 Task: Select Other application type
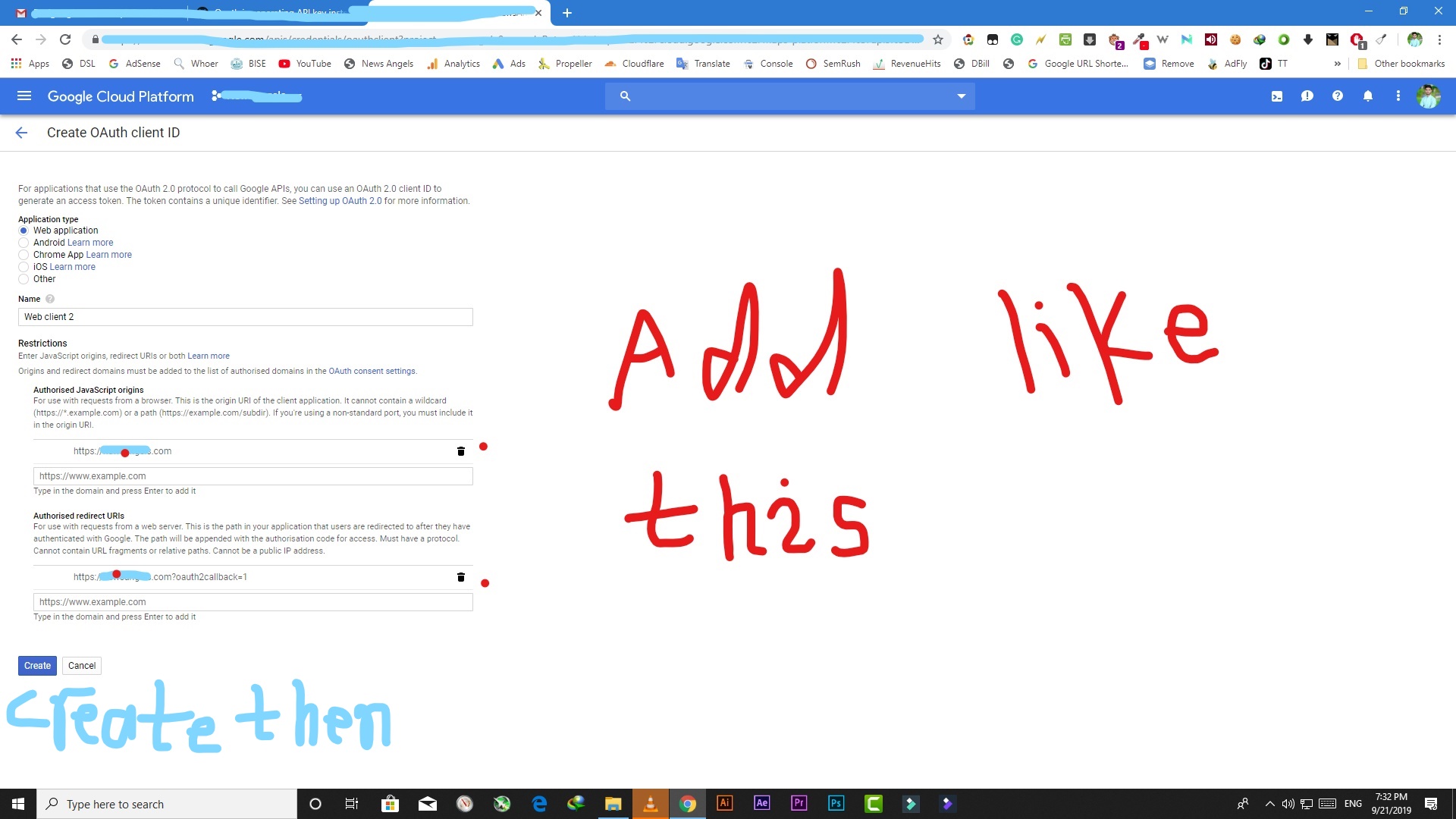click(24, 279)
